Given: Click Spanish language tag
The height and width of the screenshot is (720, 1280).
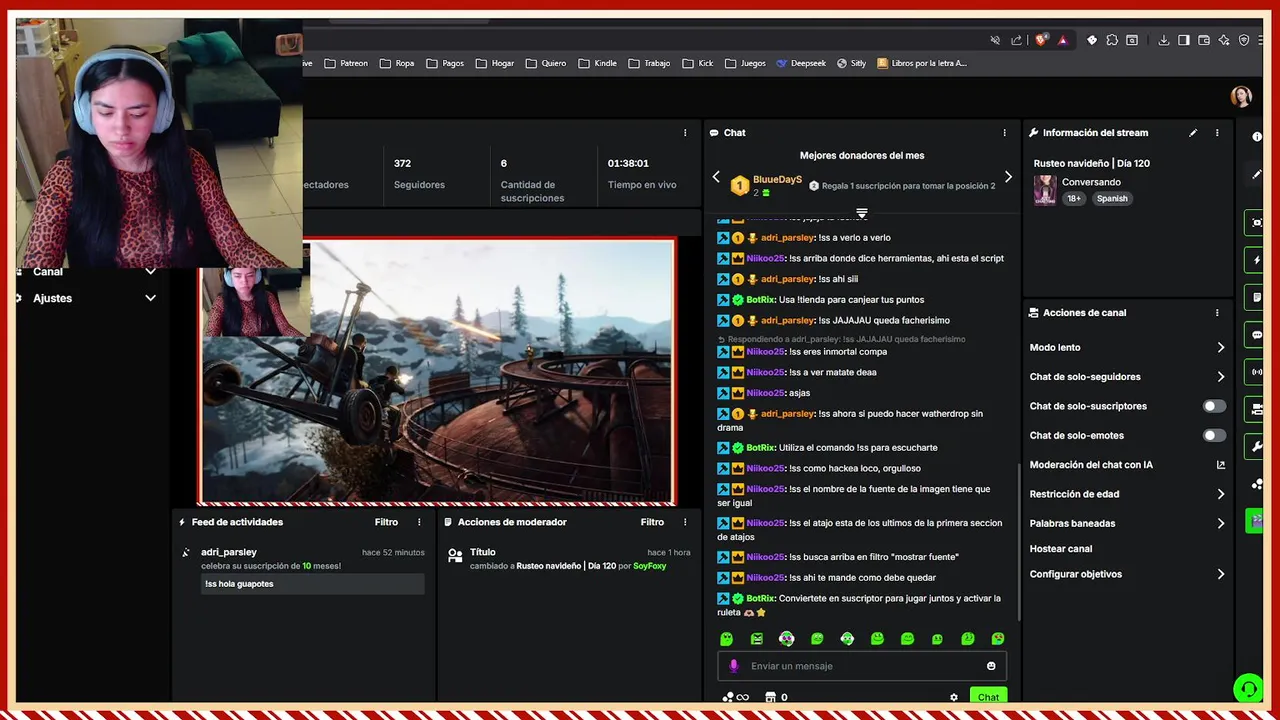Looking at the screenshot, I should click(1112, 198).
